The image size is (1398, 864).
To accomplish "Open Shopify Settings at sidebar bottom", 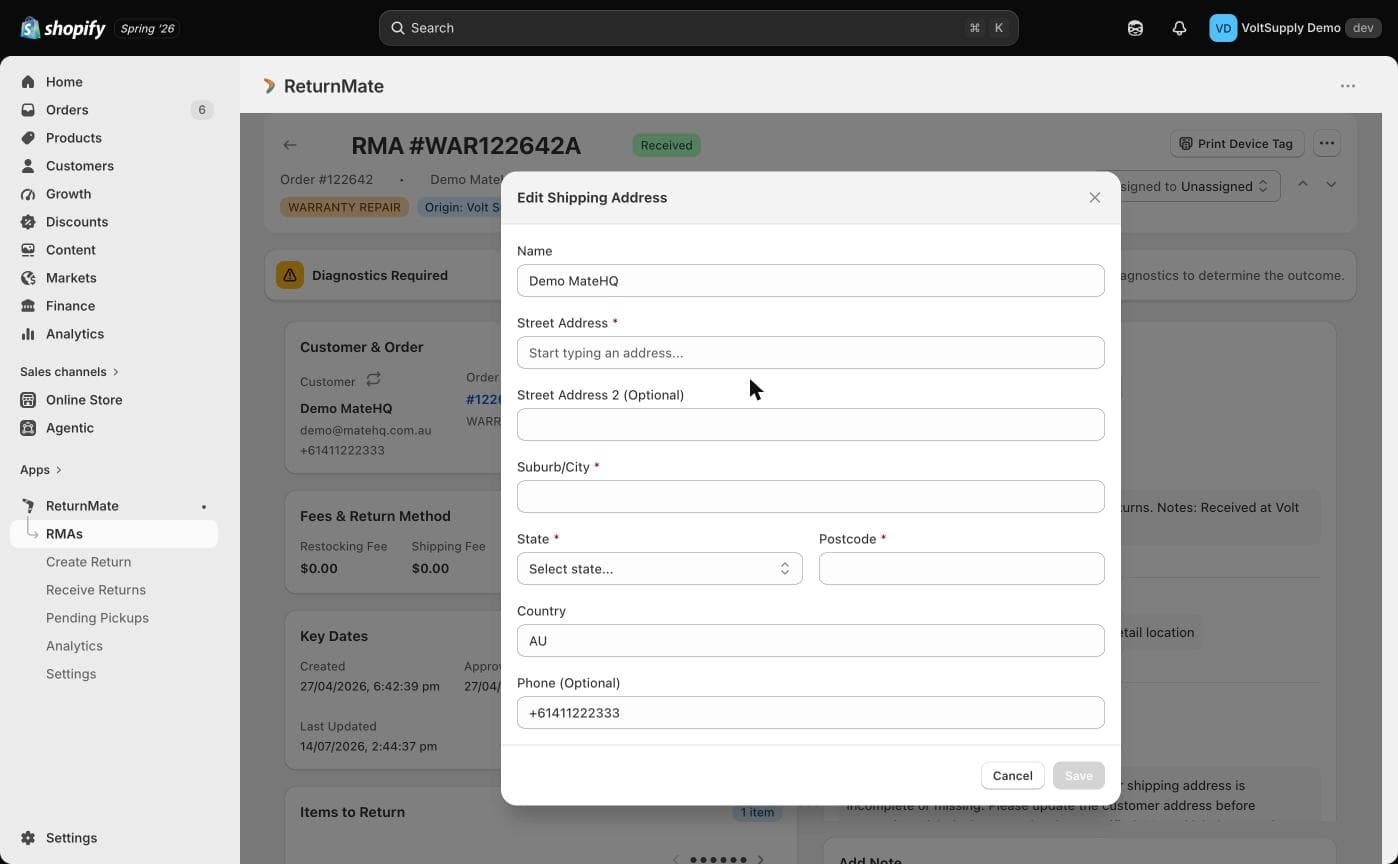I will [71, 838].
